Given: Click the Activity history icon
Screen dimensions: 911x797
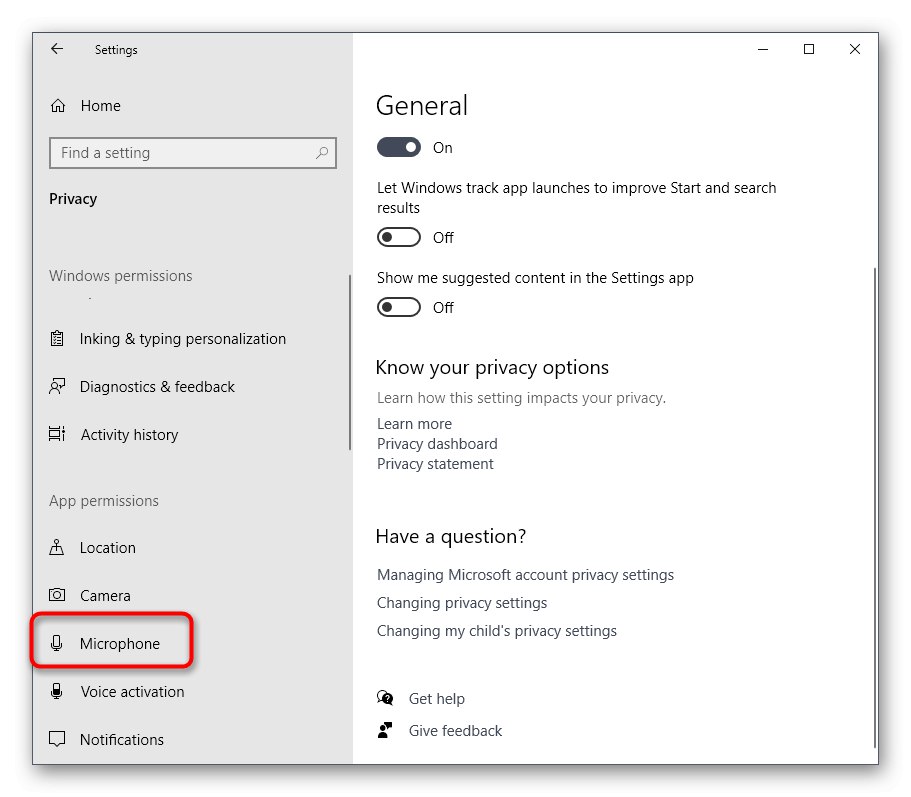Looking at the screenshot, I should click(58, 435).
